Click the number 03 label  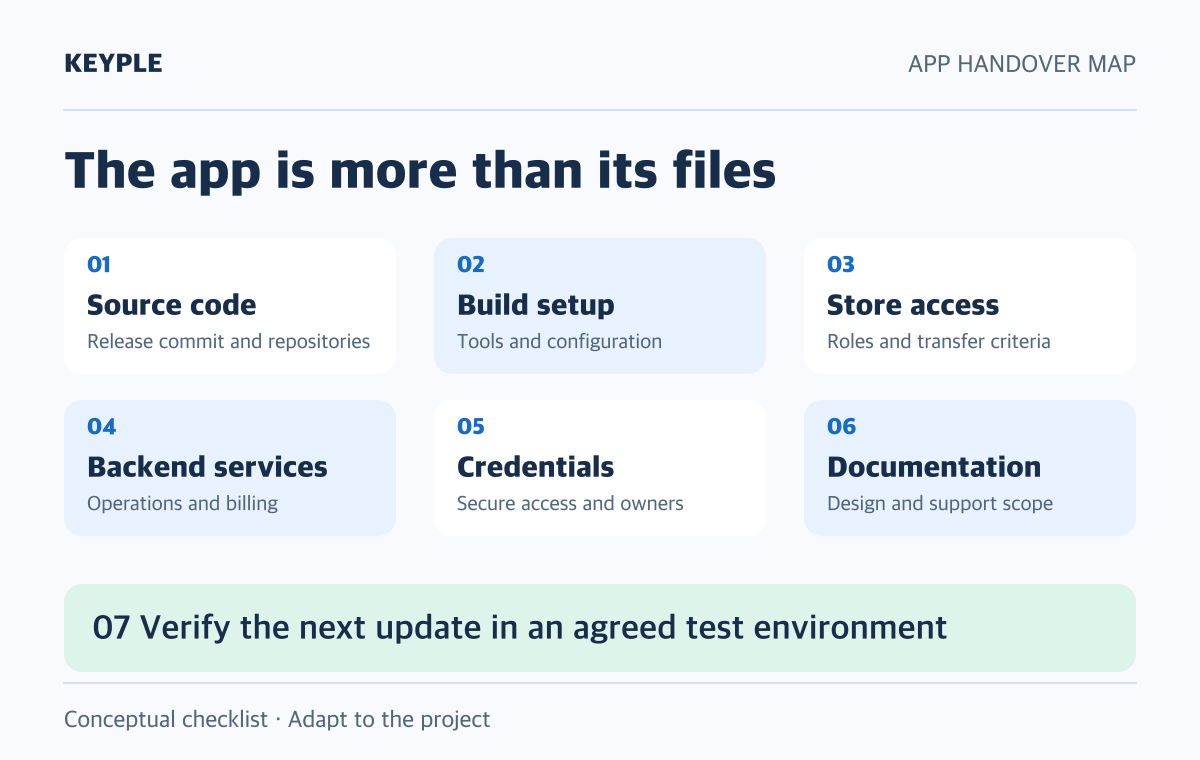tap(841, 264)
